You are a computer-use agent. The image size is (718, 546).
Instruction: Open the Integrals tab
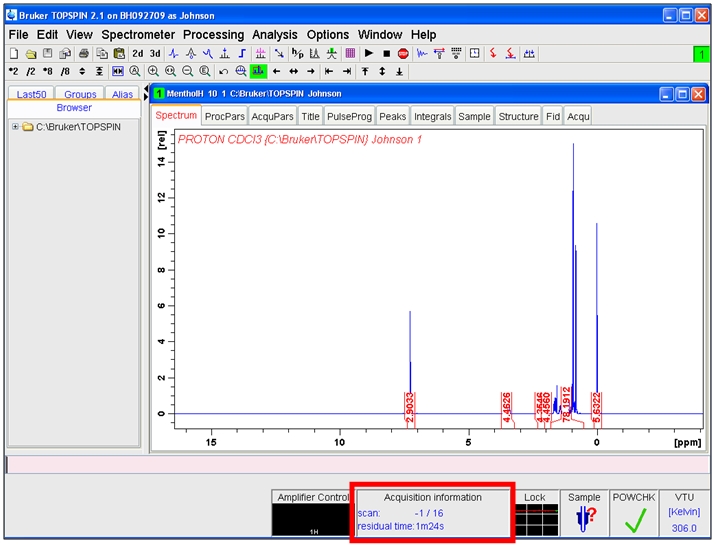coord(432,116)
